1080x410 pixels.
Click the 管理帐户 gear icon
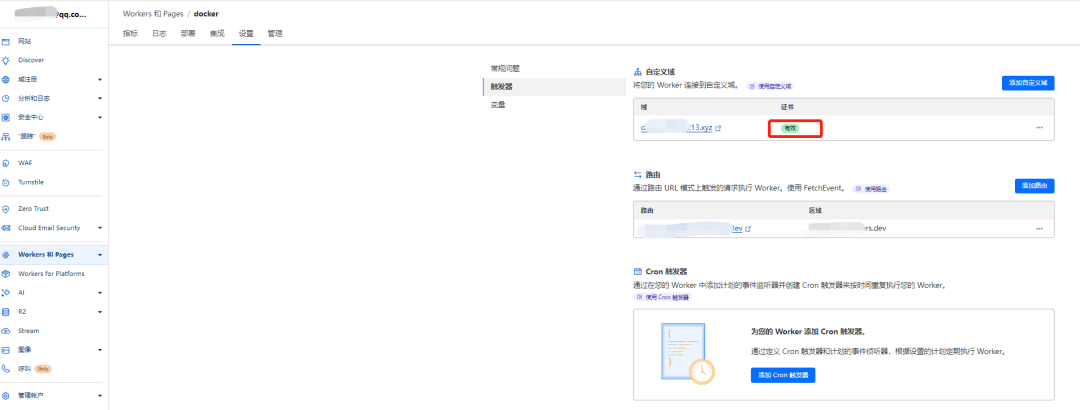coord(6,396)
